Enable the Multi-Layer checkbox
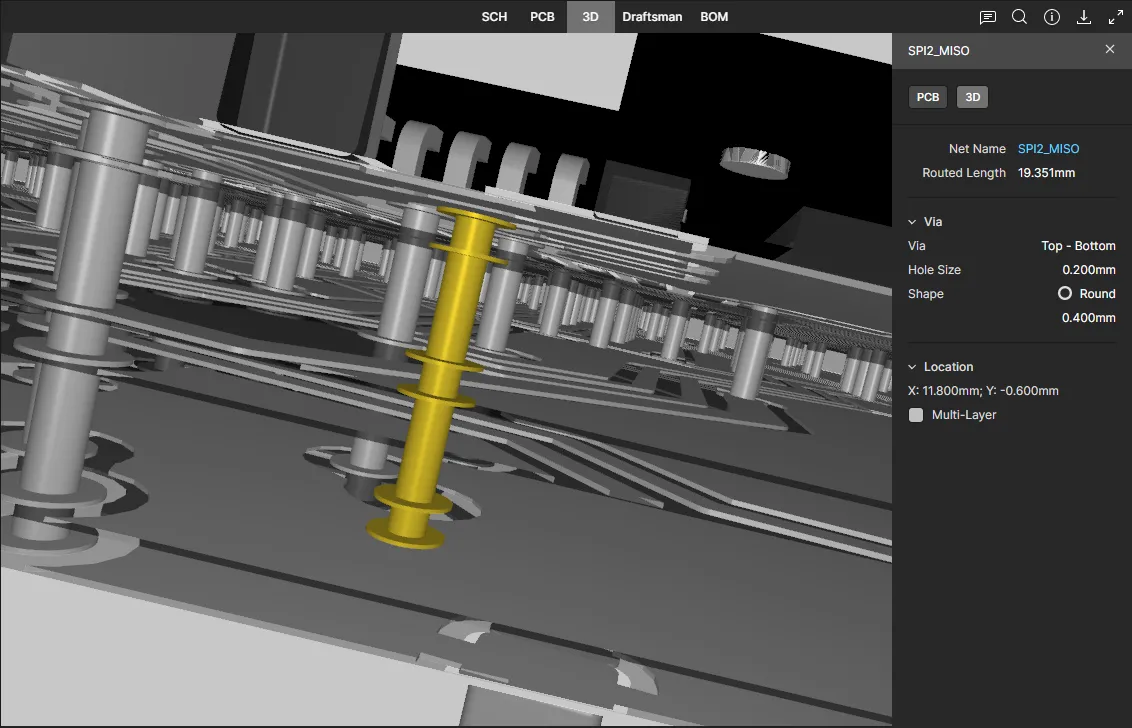The height and width of the screenshot is (728, 1132). pyautogui.click(x=916, y=415)
